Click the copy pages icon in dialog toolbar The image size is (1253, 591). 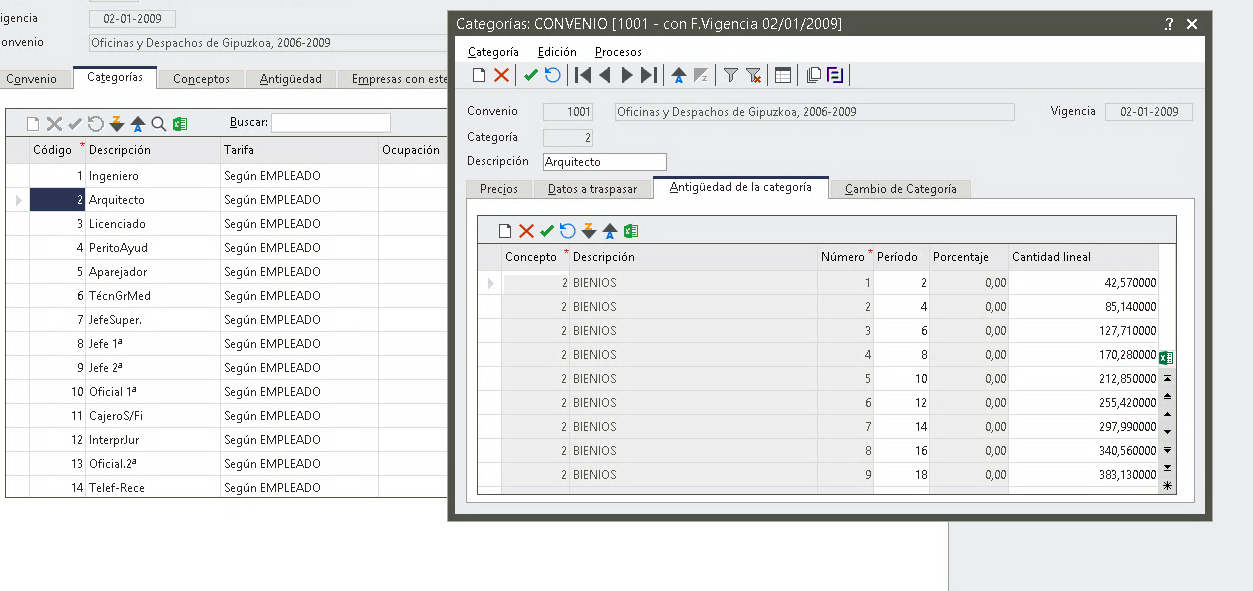coord(813,75)
